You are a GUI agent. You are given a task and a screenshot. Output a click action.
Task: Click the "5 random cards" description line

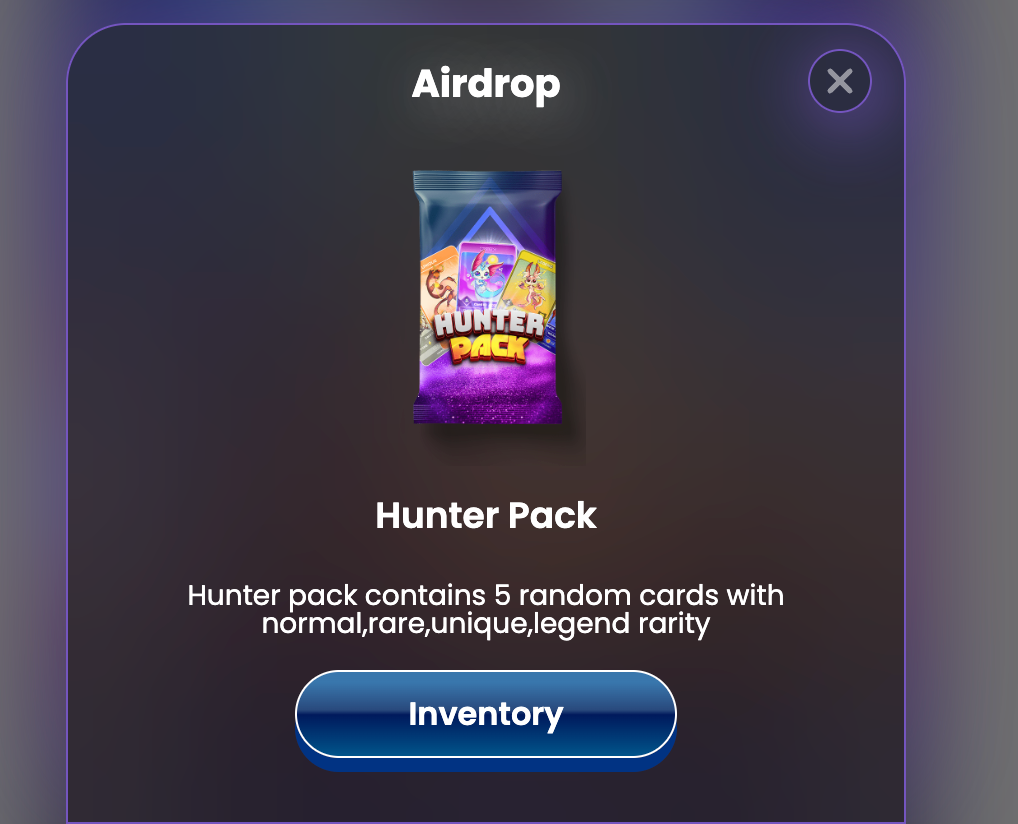pyautogui.click(x=486, y=595)
